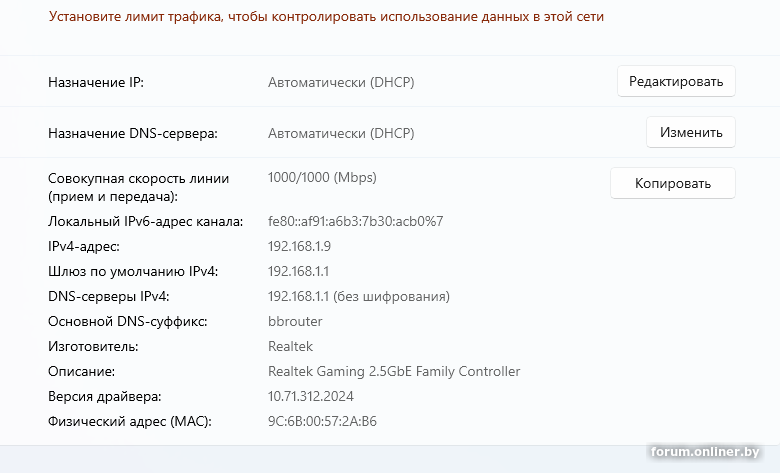The width and height of the screenshot is (780, 473).
Task: Click the IPv4 address value 192.168.1.9
Action: 299,246
